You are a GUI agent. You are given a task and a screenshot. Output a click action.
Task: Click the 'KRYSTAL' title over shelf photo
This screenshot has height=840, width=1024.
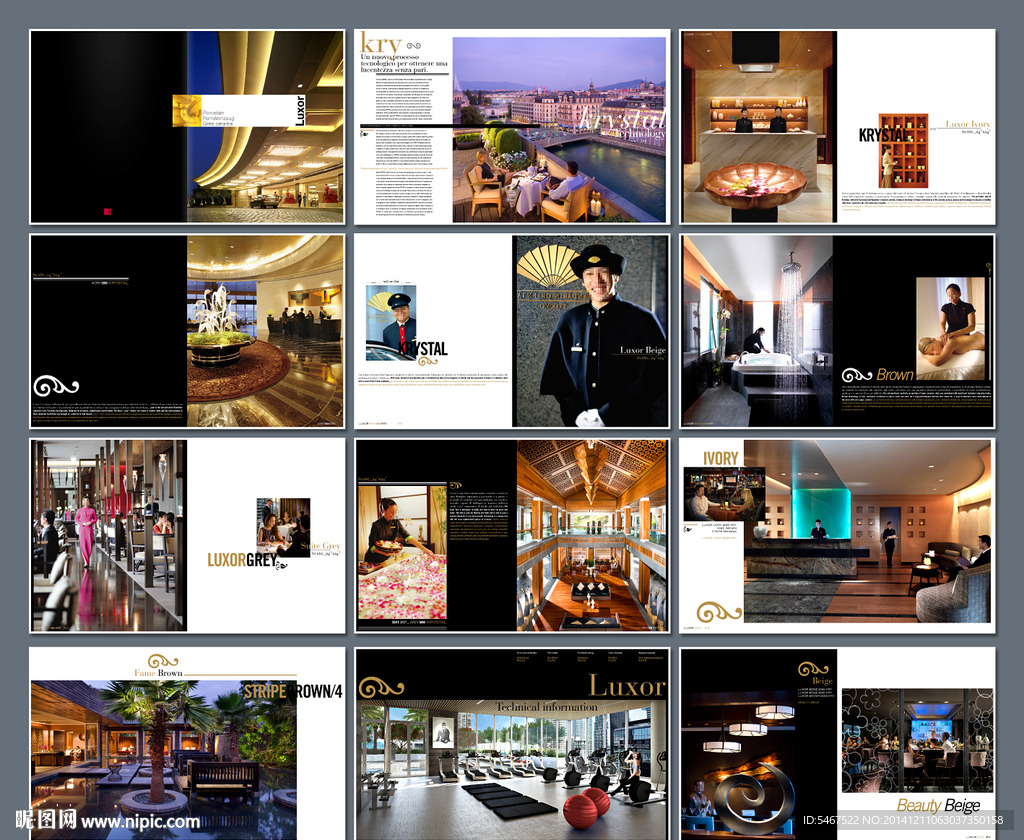884,135
